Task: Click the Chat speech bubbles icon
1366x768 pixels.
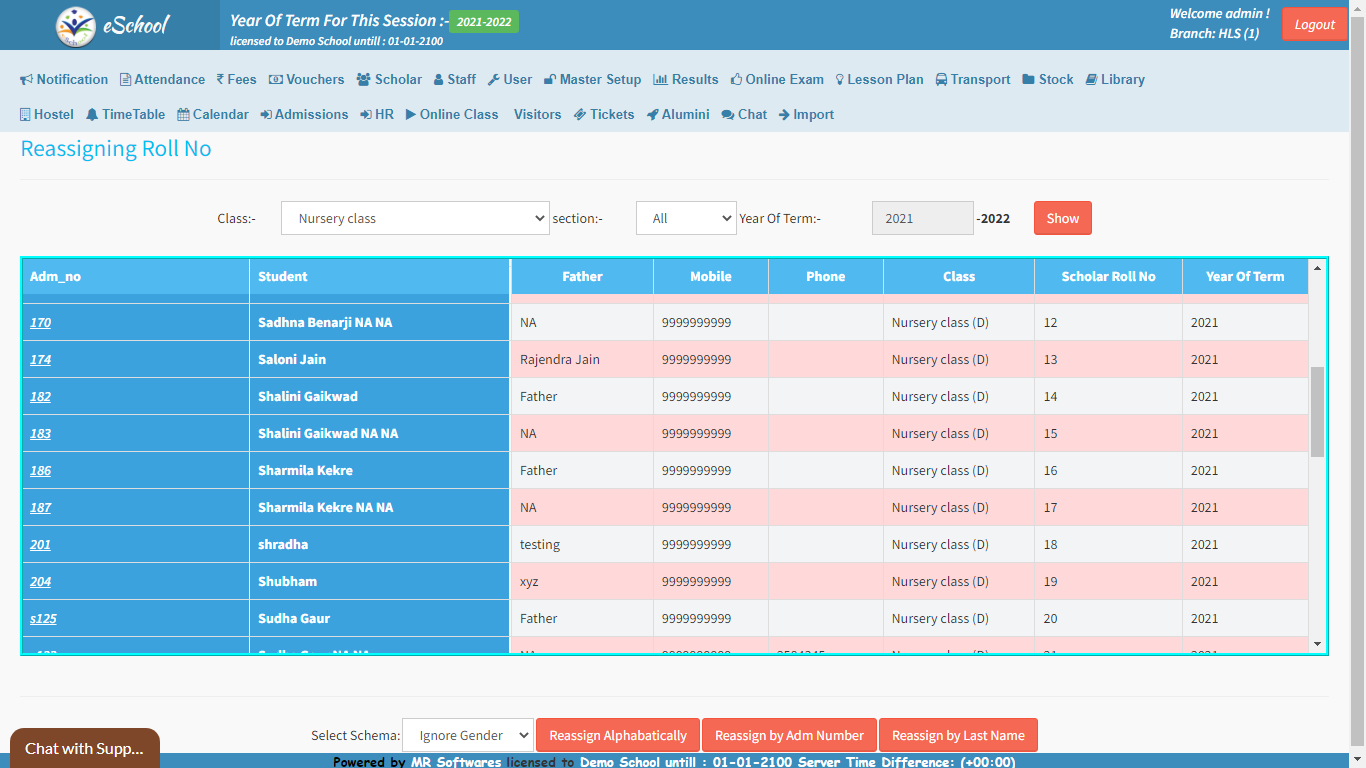Action: (x=727, y=115)
